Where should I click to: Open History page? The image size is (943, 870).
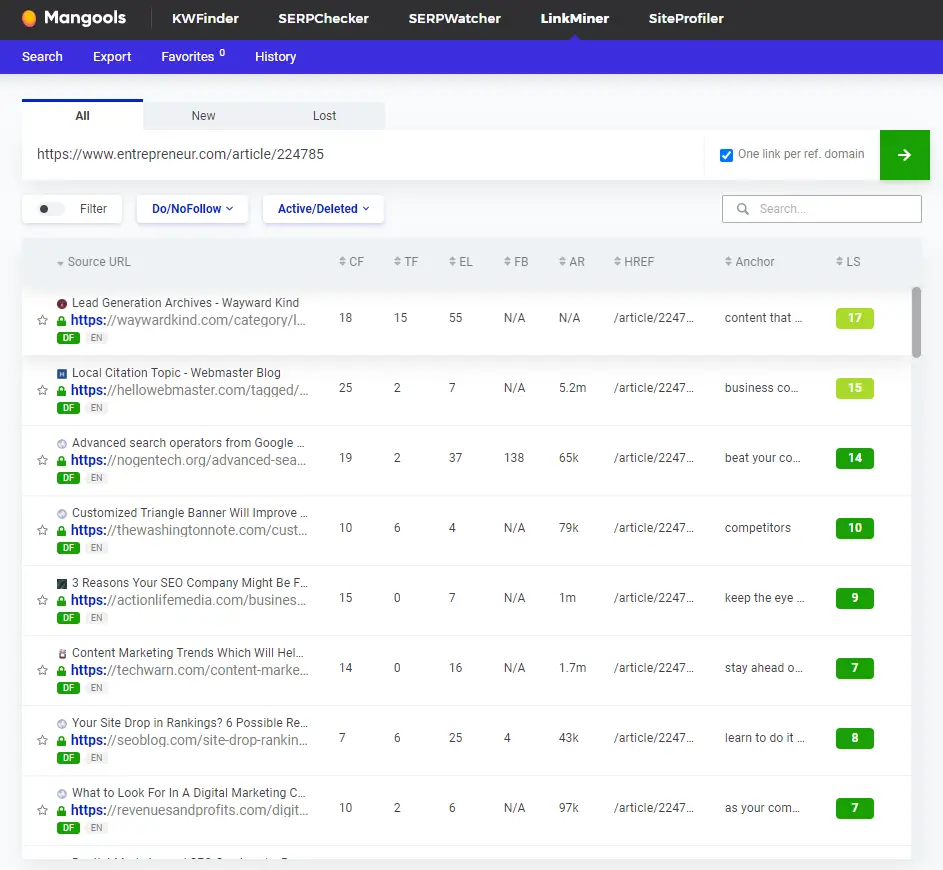point(275,57)
